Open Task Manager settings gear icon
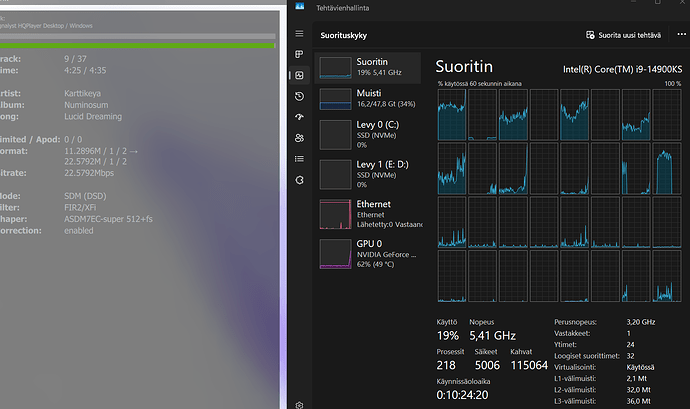The height and width of the screenshot is (409, 690). click(x=299, y=405)
